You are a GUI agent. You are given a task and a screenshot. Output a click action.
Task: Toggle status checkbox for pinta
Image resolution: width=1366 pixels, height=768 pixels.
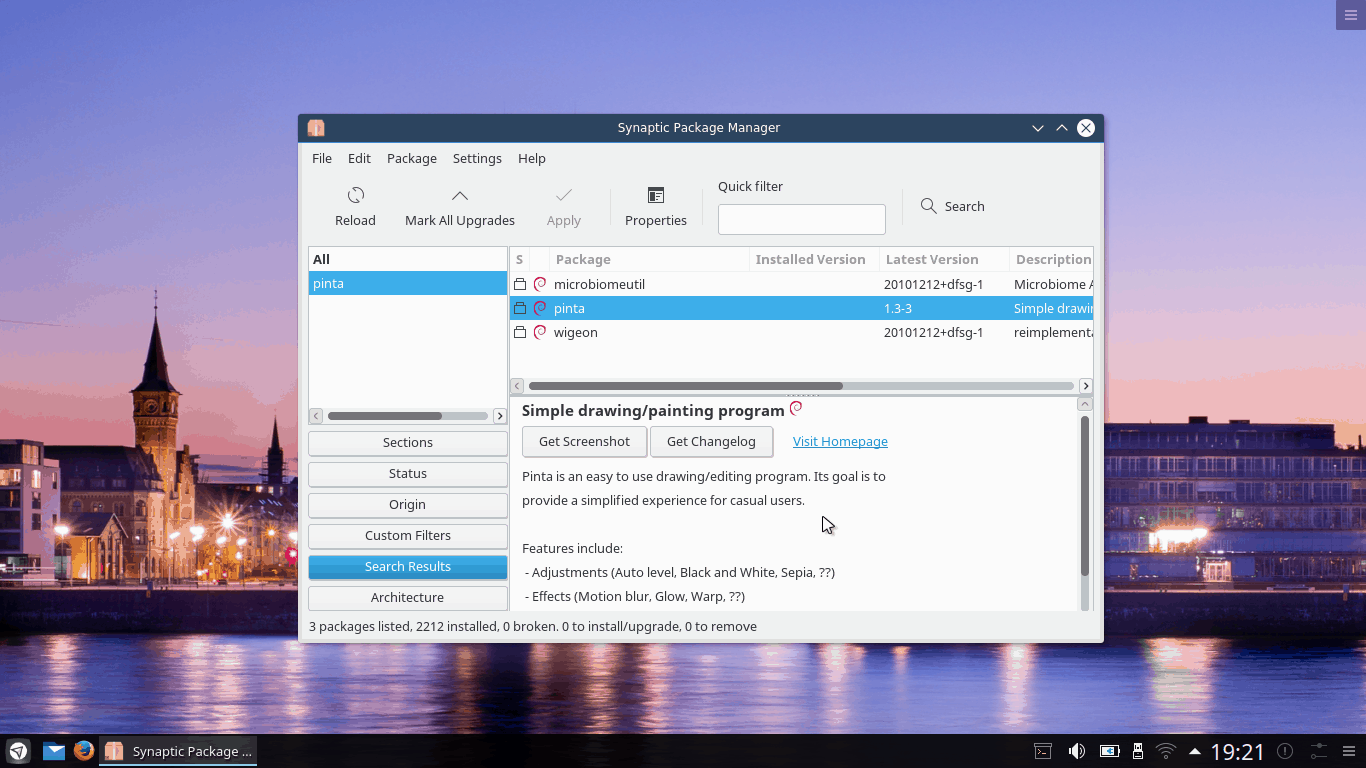click(520, 308)
